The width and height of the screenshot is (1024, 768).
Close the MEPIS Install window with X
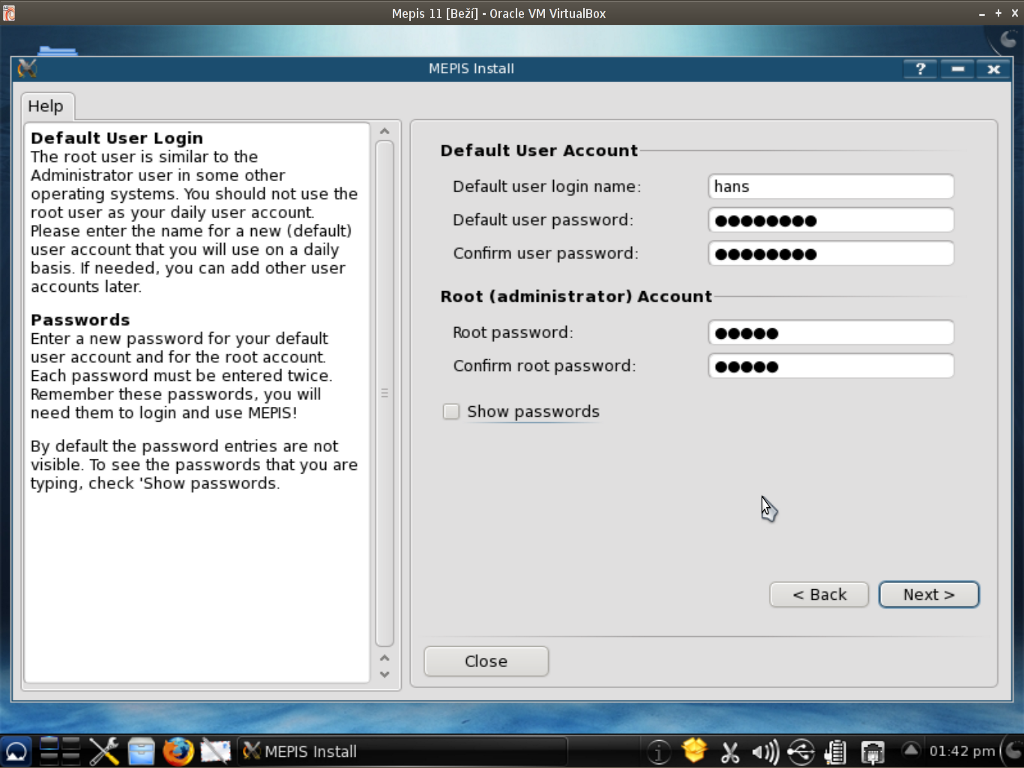click(x=993, y=69)
